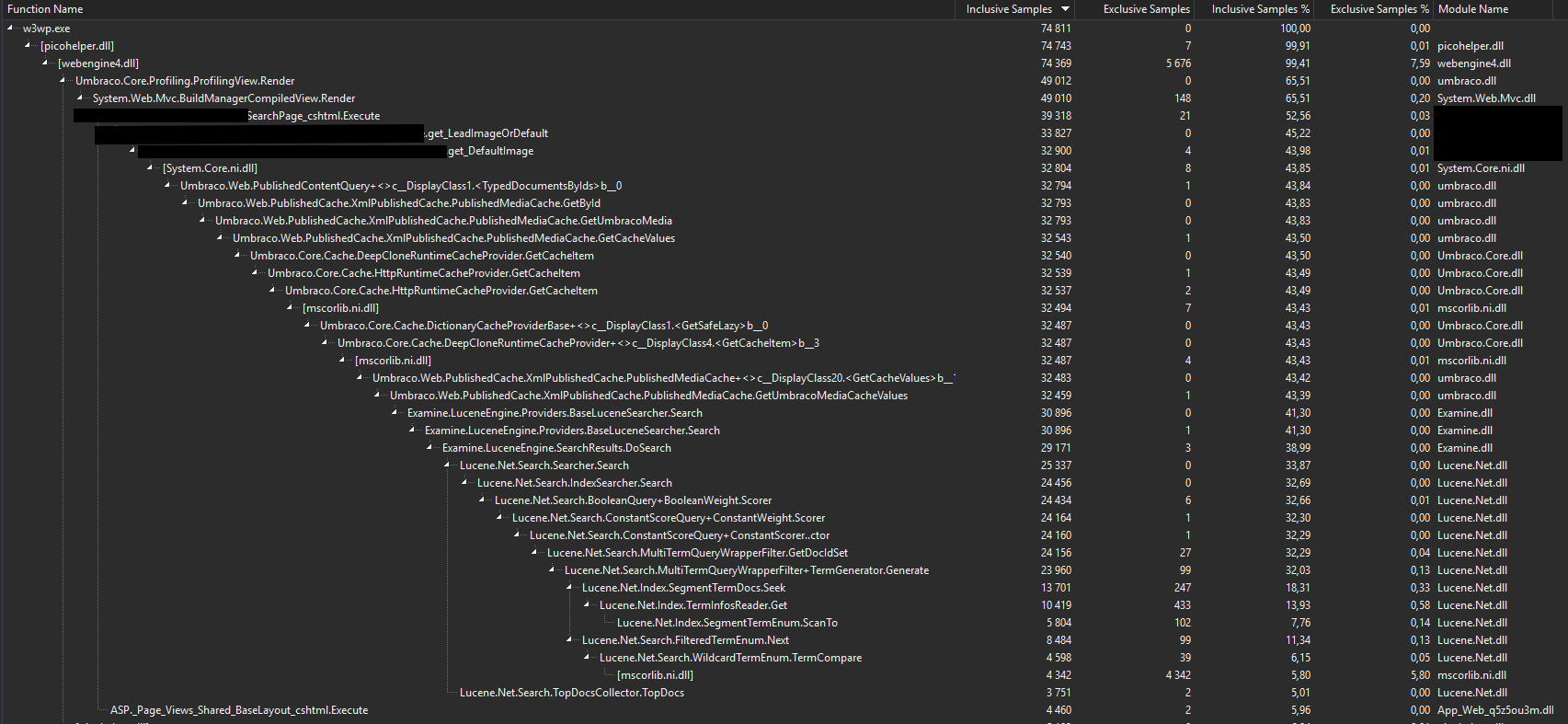
Task: Collapse the Lucene SegmentTermDocs.Seek node
Action: click(570, 588)
